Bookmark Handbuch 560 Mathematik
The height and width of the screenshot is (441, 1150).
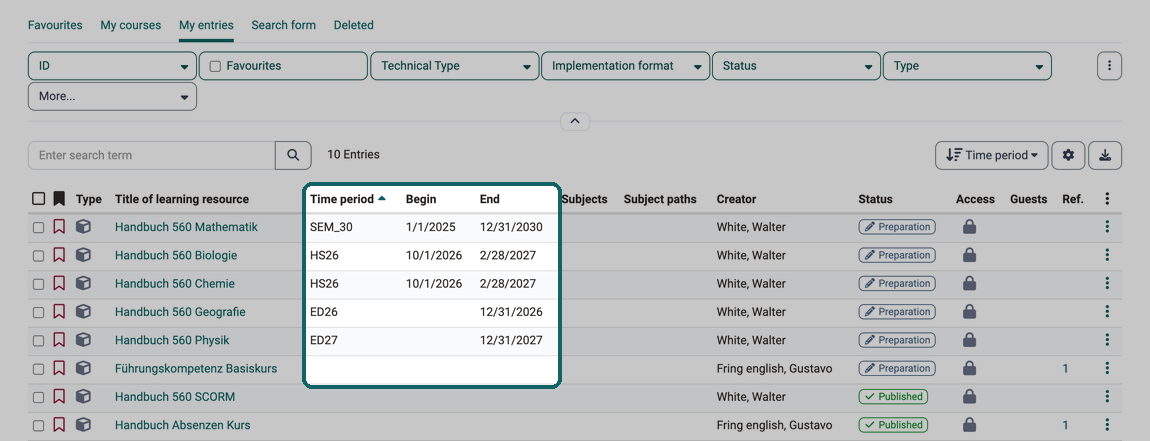59,227
